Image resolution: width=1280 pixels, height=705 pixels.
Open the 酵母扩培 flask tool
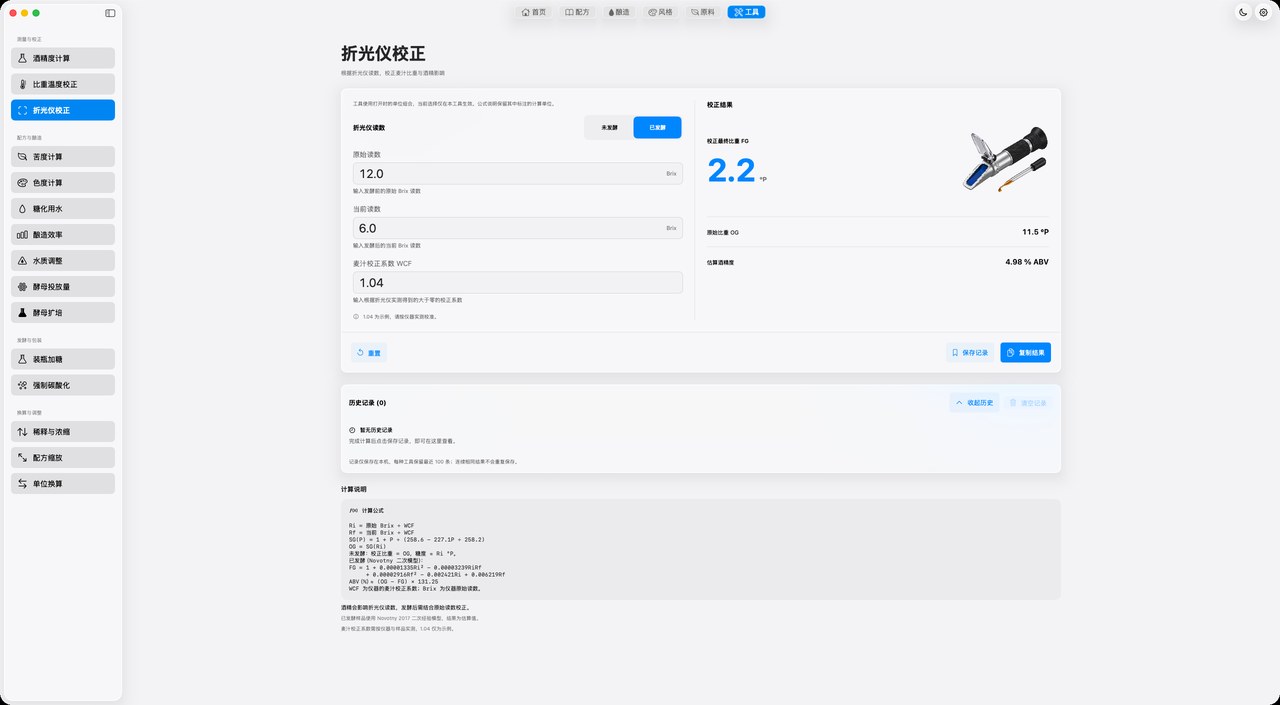[x=63, y=312]
